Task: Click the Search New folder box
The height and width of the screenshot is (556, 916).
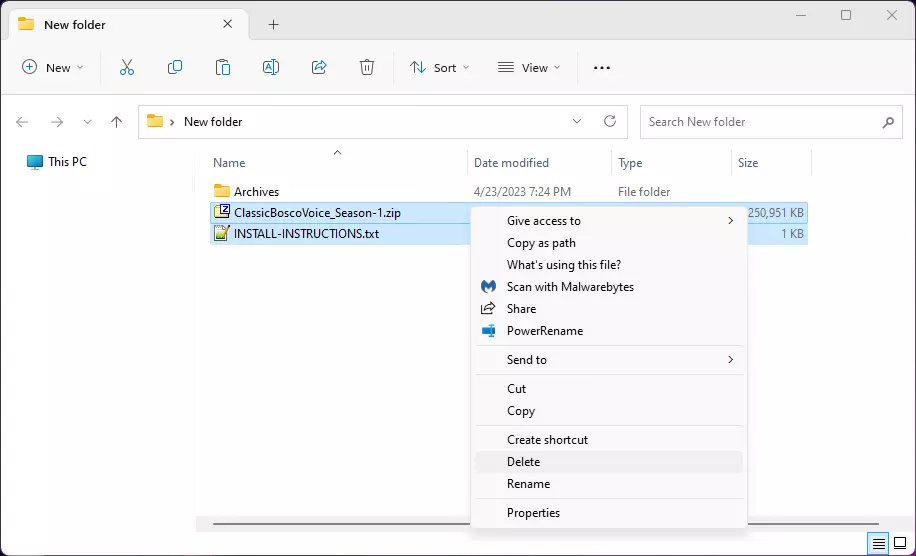Action: click(x=760, y=122)
